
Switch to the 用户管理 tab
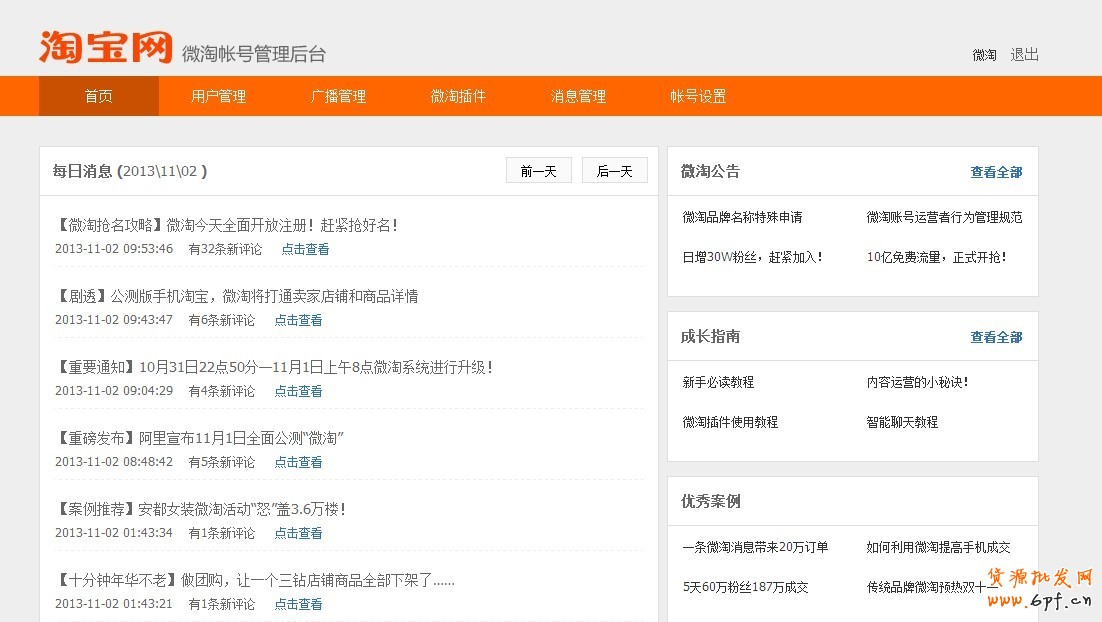[x=218, y=96]
